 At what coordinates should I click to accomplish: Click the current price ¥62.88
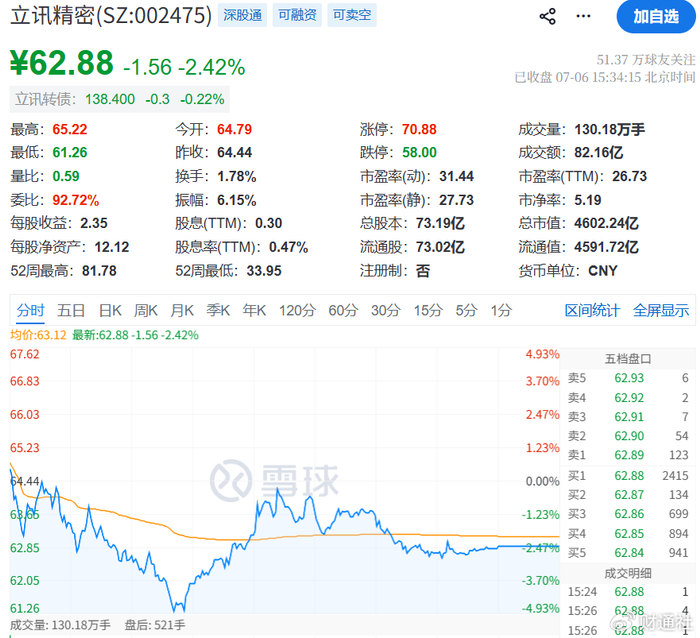point(62,63)
